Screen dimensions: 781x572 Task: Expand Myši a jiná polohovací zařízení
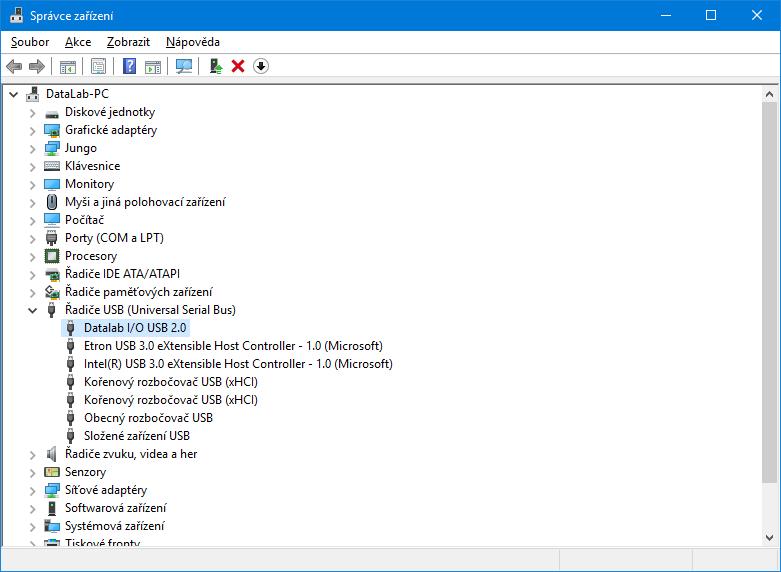[33, 202]
